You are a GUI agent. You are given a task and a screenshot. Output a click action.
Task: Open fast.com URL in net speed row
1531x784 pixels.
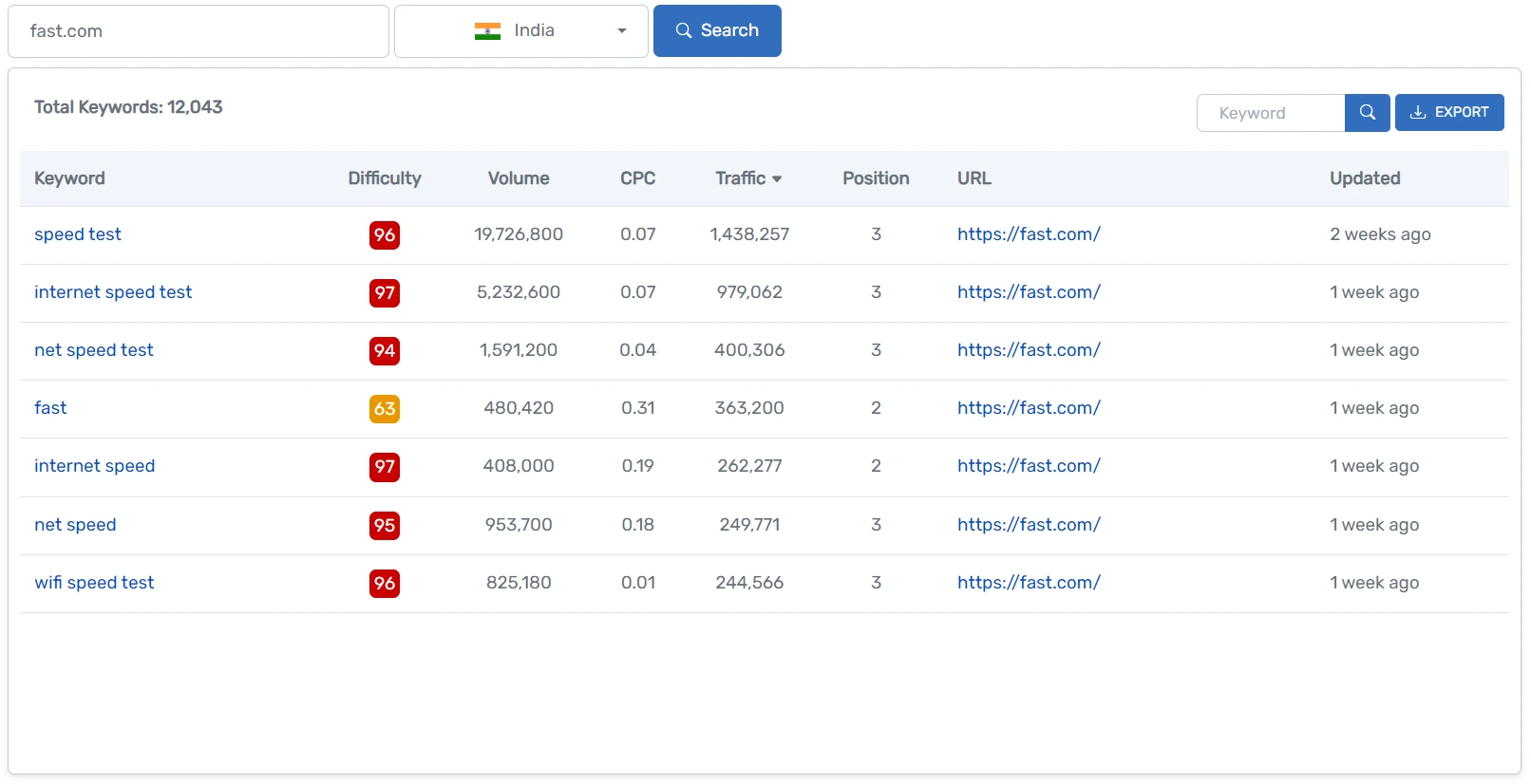1029,525
